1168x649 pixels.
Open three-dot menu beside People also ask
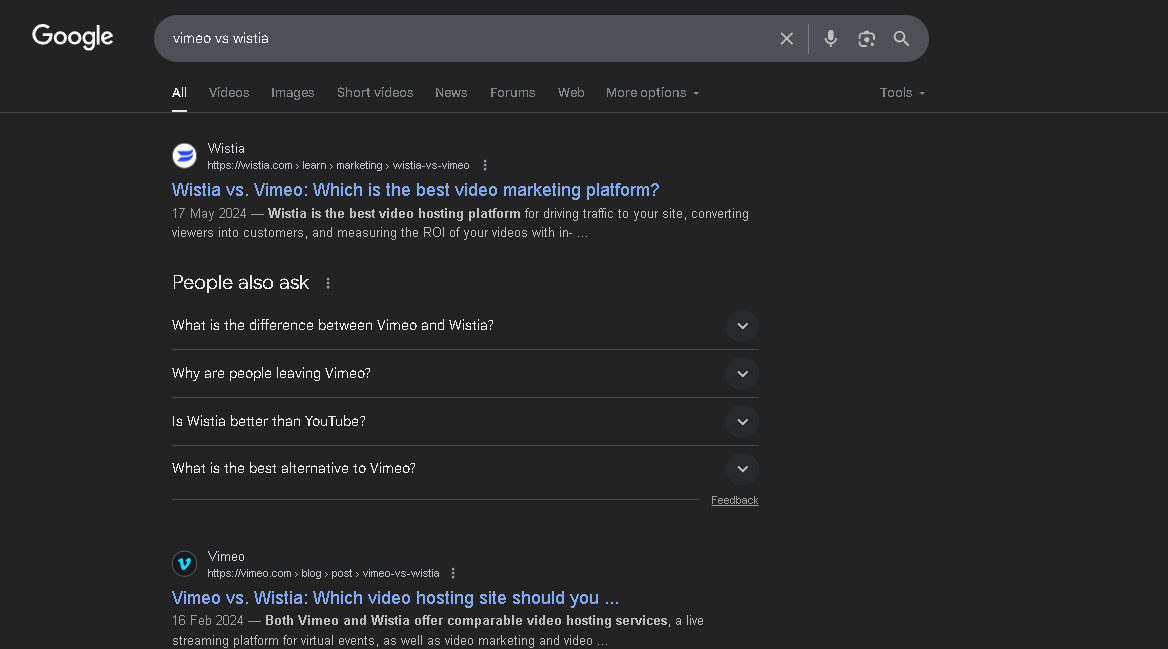coord(328,284)
